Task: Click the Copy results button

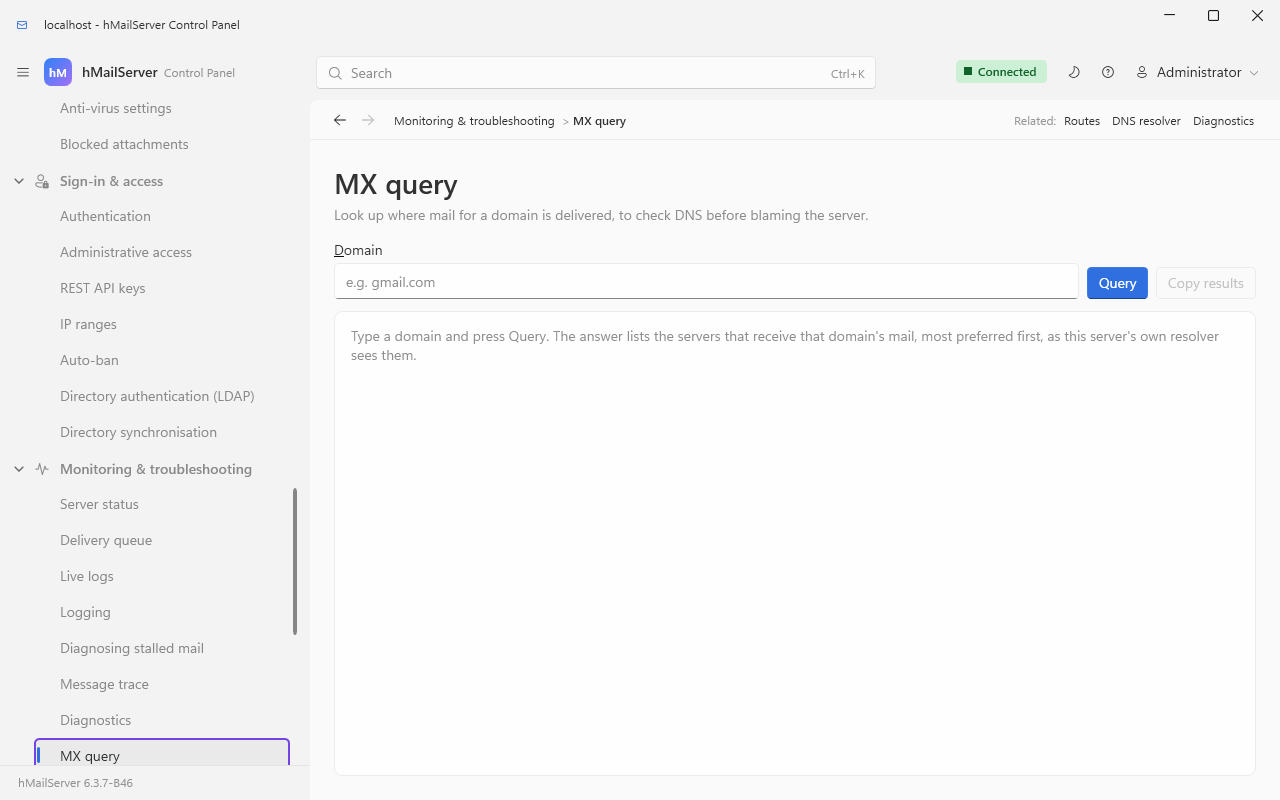Action: click(x=1205, y=283)
